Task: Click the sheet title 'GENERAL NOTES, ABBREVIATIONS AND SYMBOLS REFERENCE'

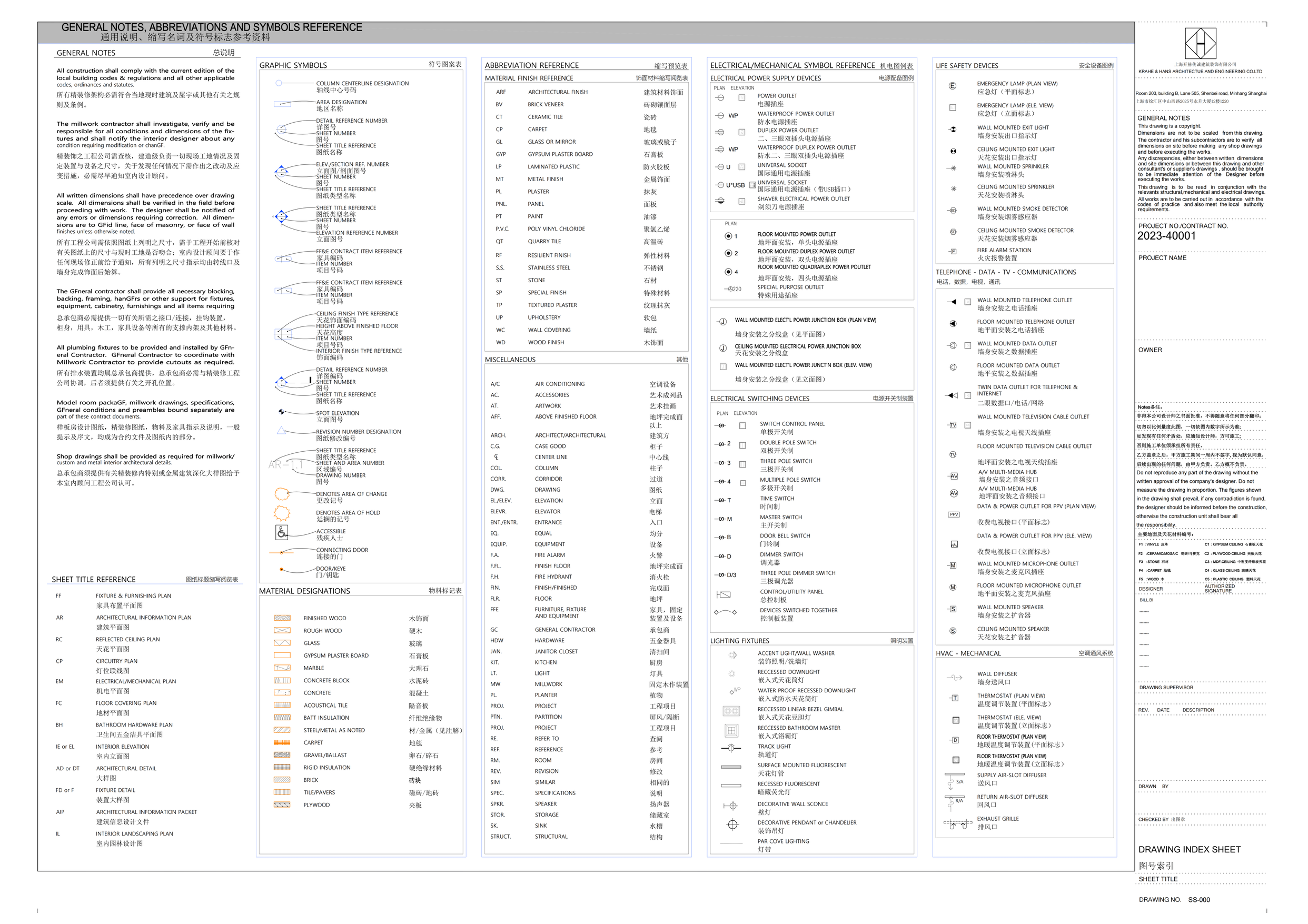Action: (x=211, y=27)
